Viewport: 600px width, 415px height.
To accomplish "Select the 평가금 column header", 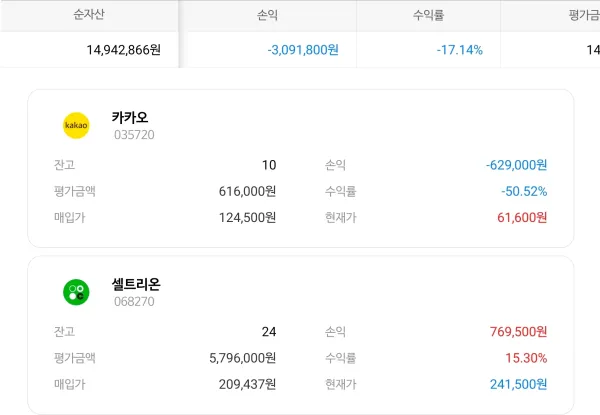I will pyautogui.click(x=584, y=15).
